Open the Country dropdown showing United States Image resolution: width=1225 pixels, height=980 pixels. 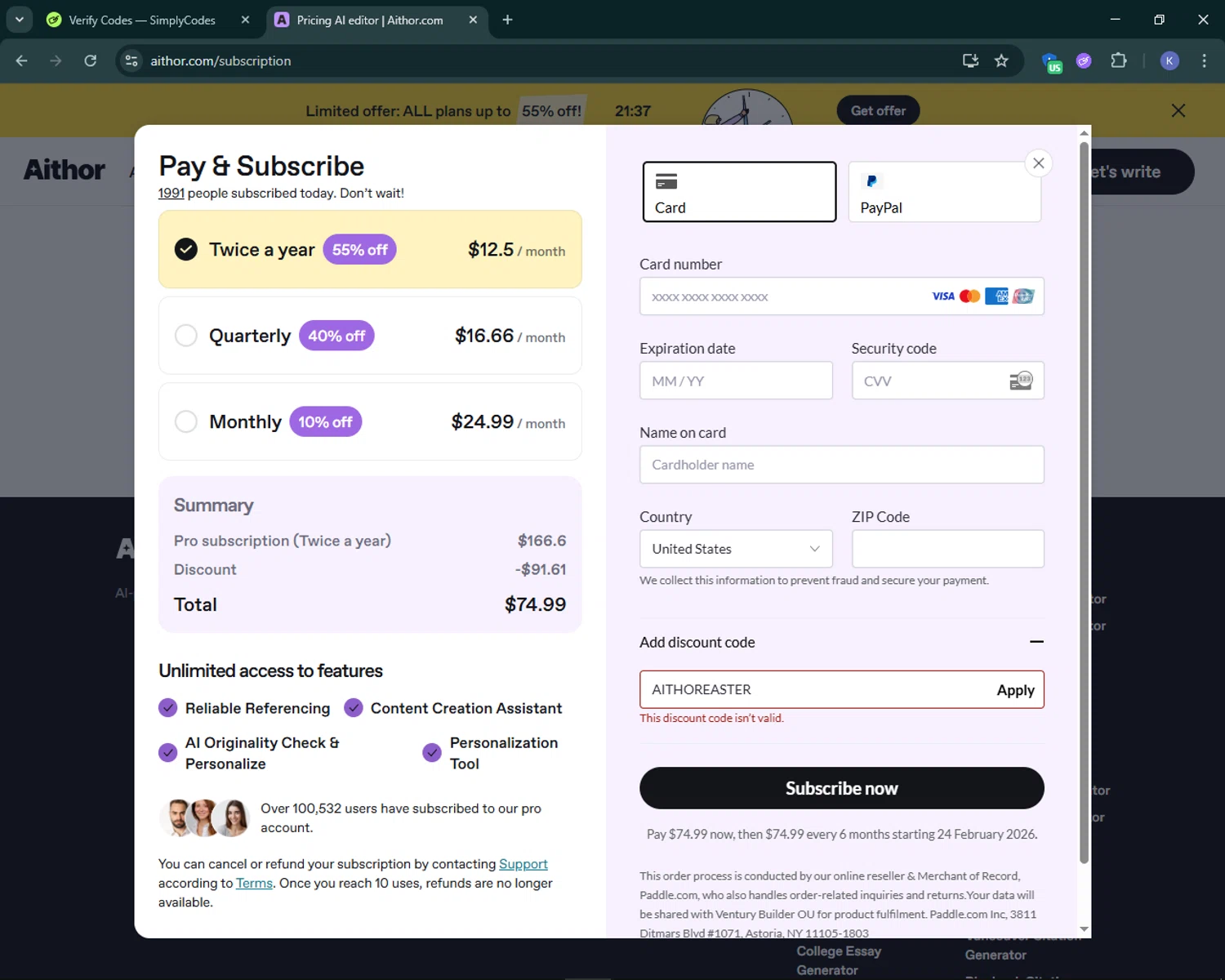(x=736, y=549)
